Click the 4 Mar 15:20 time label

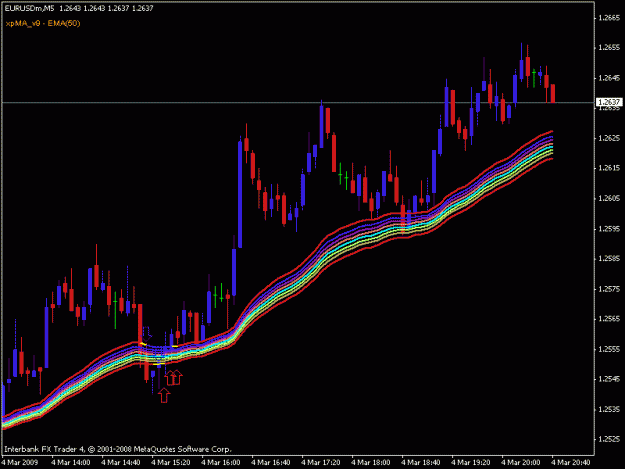(171, 462)
